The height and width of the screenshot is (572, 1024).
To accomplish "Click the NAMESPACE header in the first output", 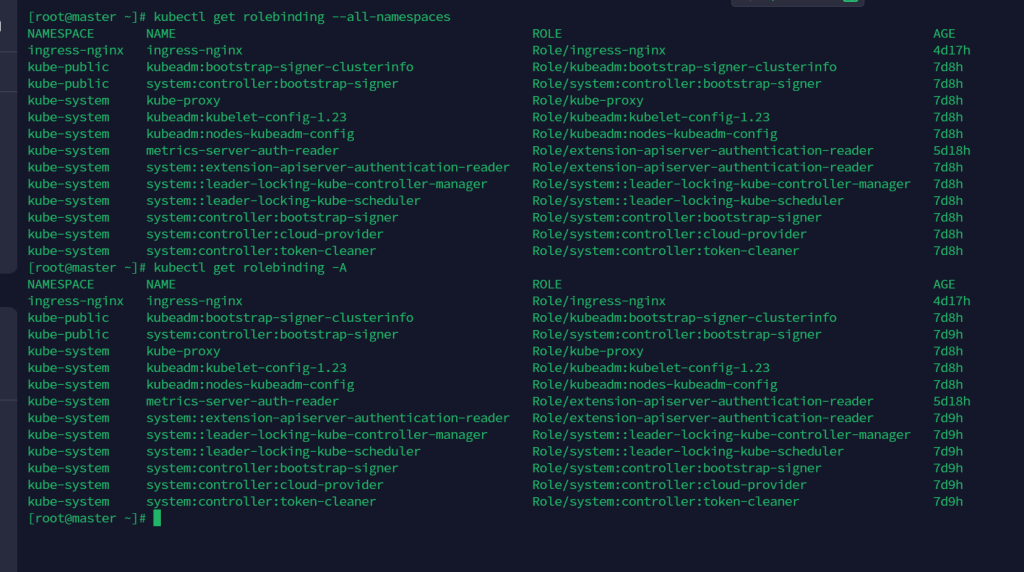I will click(61, 34).
